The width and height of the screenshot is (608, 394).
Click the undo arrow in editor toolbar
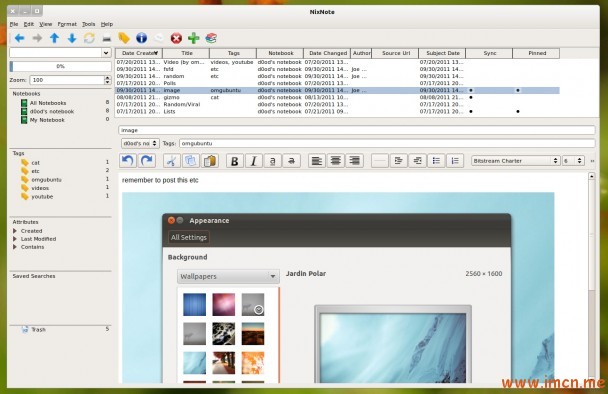(128, 161)
